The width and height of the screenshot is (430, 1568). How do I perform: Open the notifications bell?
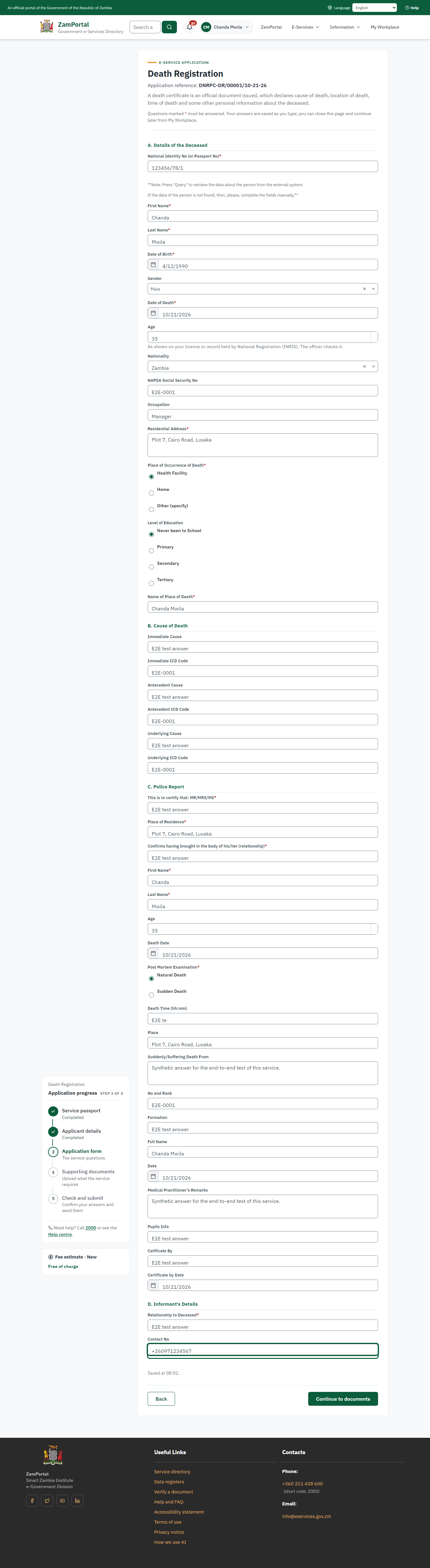point(190,27)
